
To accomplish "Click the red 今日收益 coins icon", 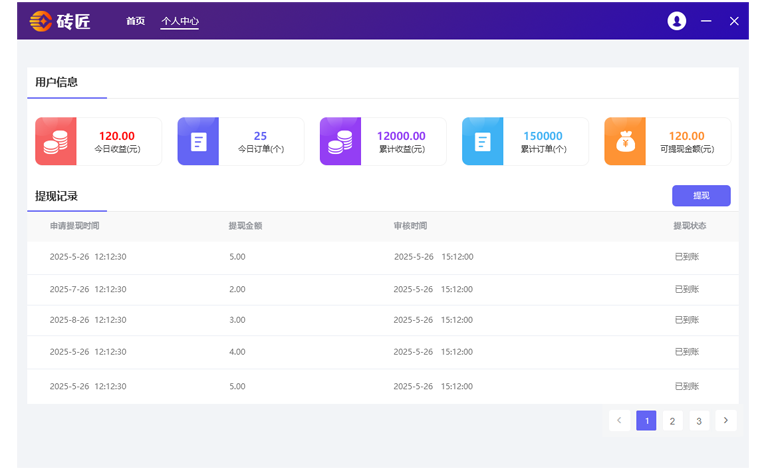I will [56, 141].
